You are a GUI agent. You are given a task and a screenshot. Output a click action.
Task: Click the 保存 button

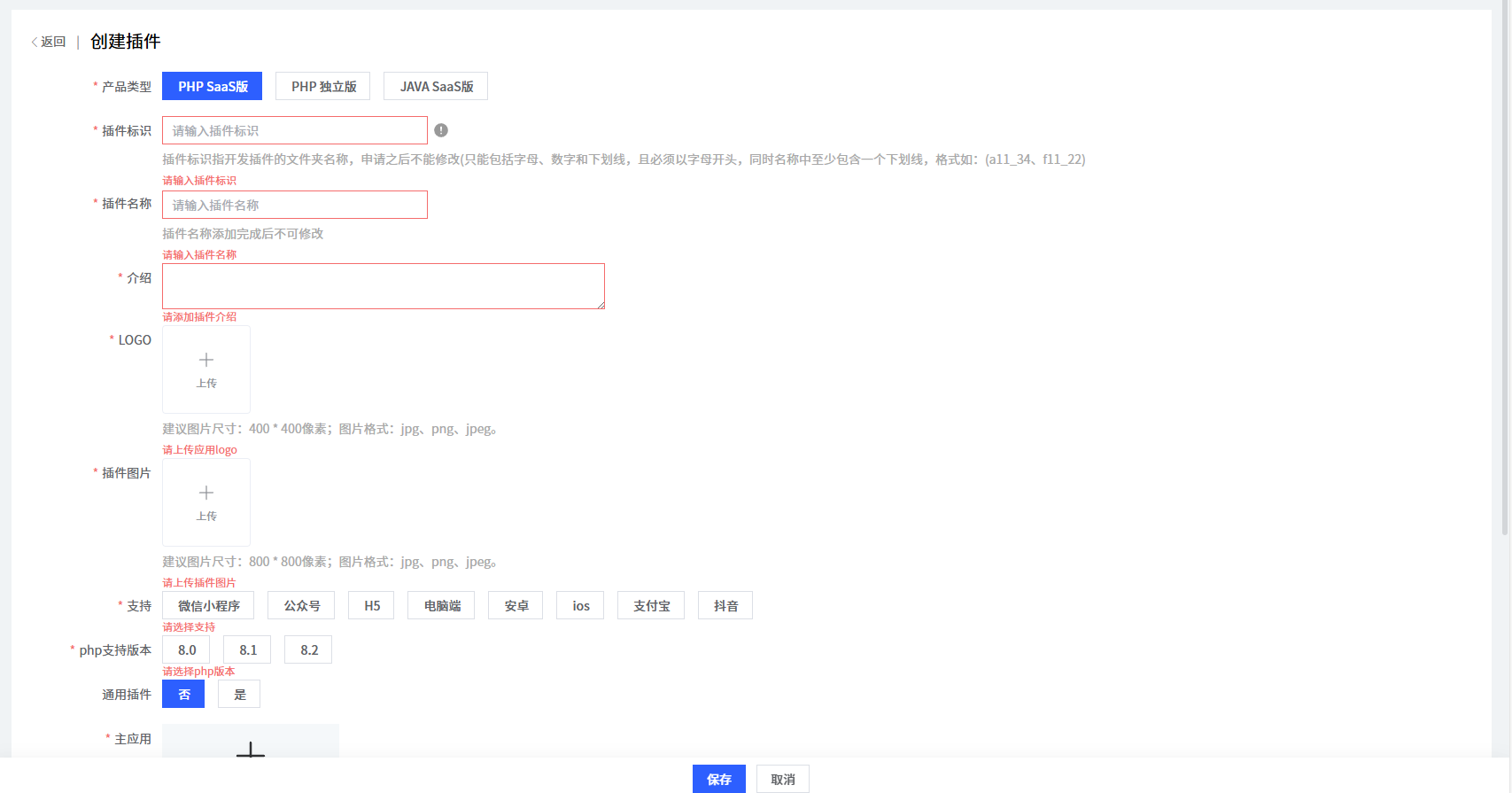click(718, 779)
